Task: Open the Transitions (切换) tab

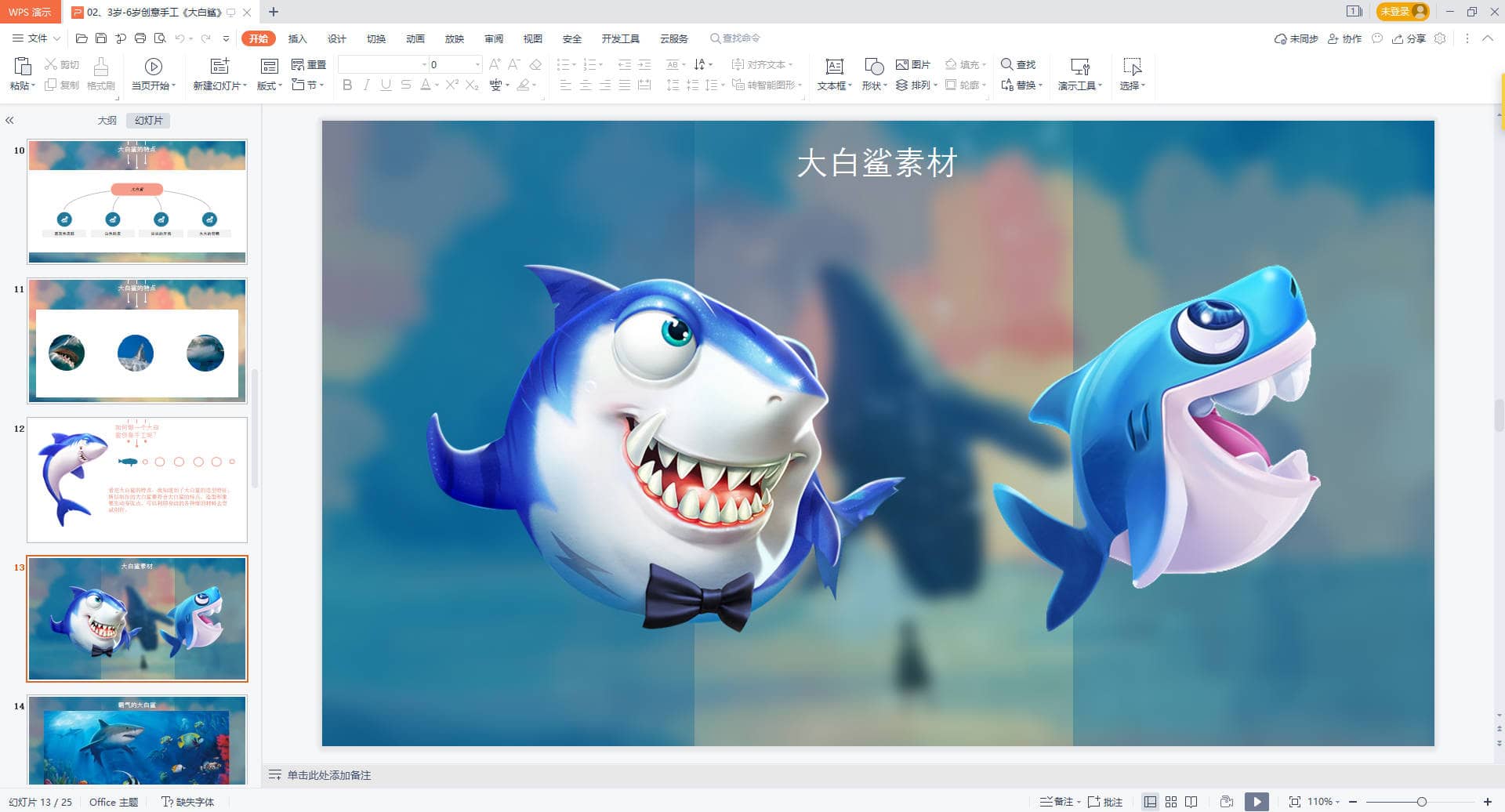Action: 375,38
